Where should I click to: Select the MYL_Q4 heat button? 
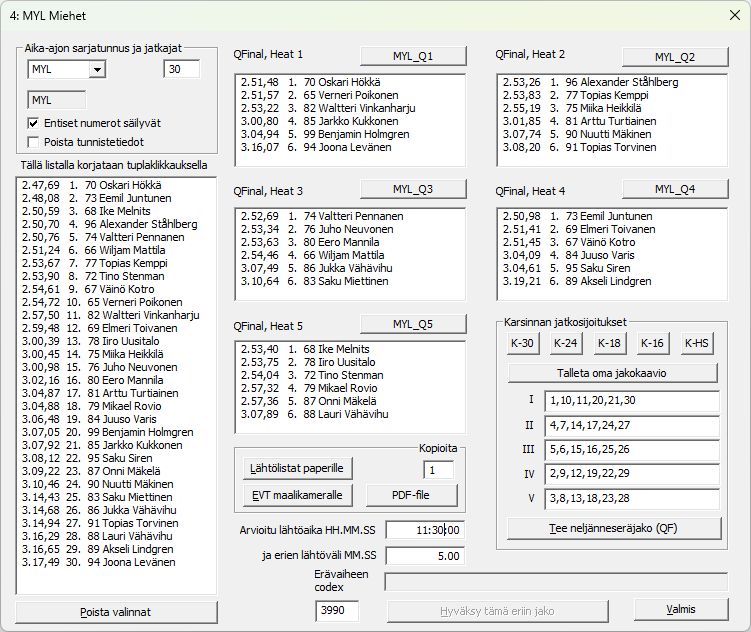[x=675, y=189]
